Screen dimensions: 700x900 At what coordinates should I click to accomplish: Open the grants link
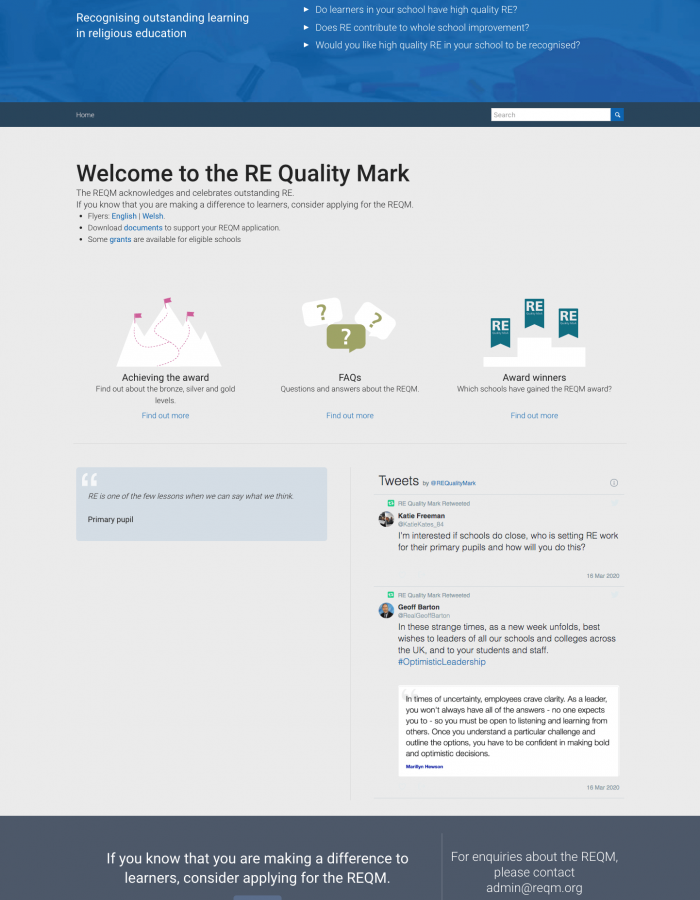point(120,239)
